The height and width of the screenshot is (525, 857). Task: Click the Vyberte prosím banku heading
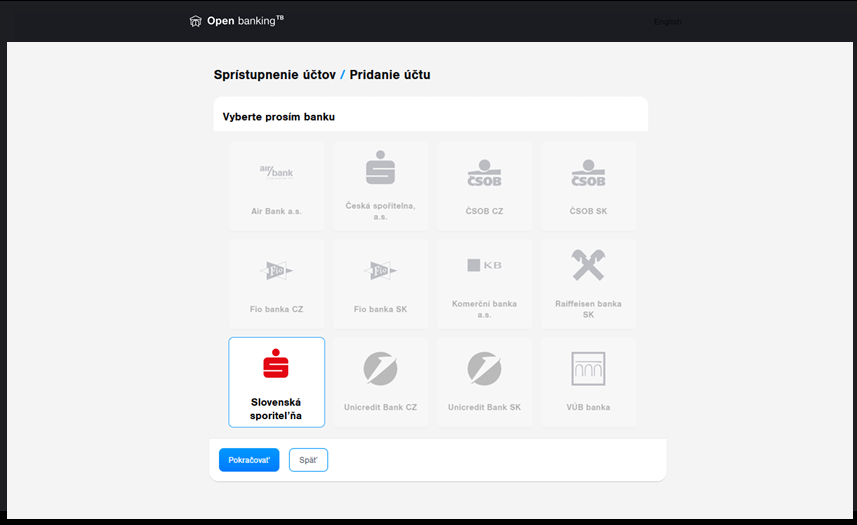(279, 117)
